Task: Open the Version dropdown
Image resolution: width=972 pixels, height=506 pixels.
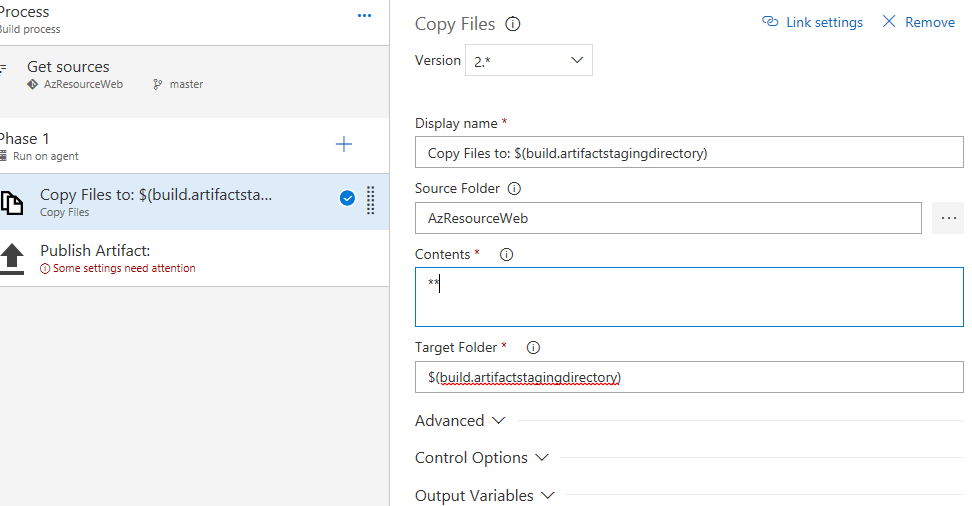Action: click(529, 60)
